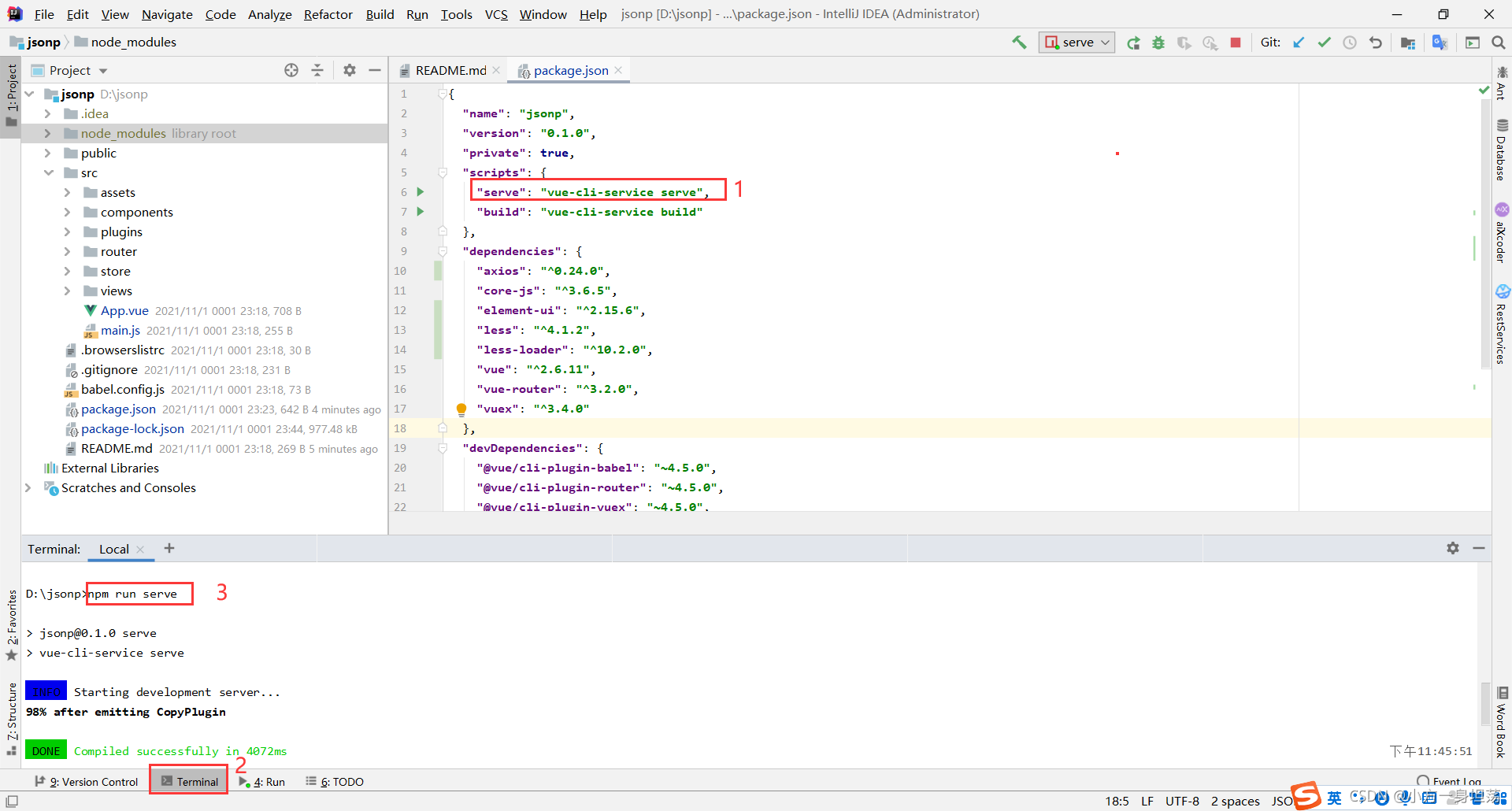Open the Database side tool window
This screenshot has width=1512, height=811.
point(1502,150)
